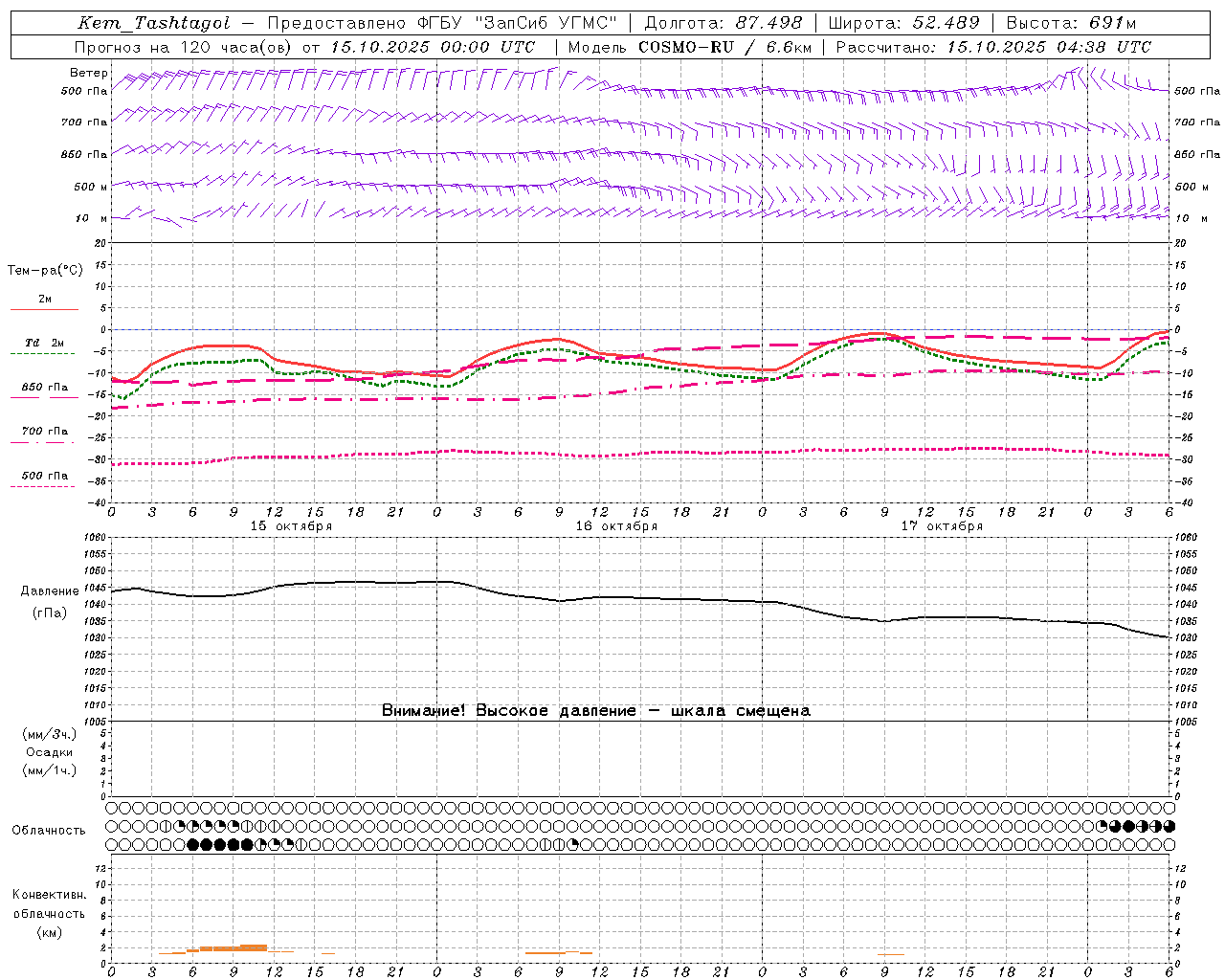Select the (км) height unit label
The image size is (1225, 980).
pyautogui.click(x=50, y=932)
